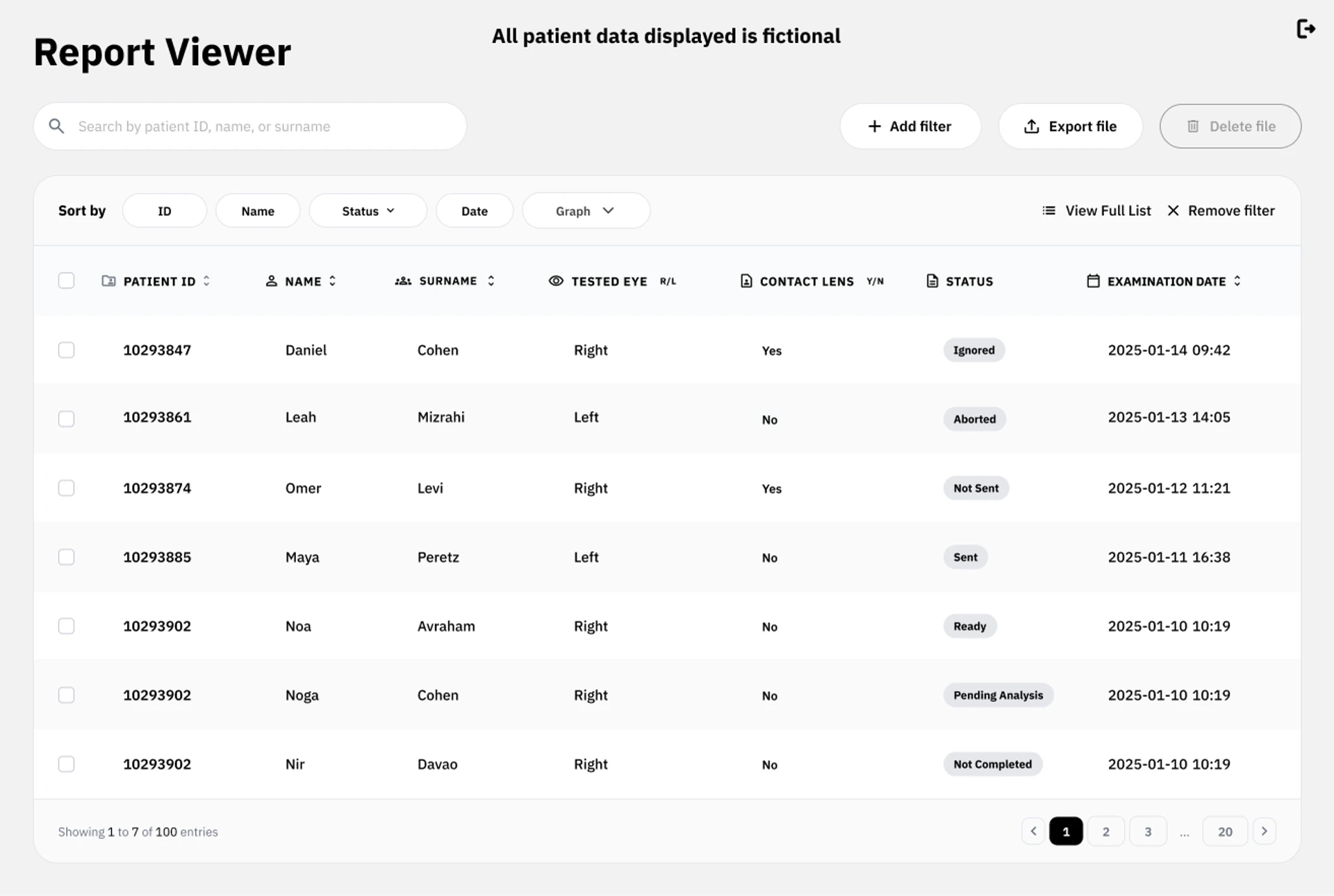Toggle sort arrows on Examination Date column
This screenshot has height=896, width=1334.
point(1237,281)
